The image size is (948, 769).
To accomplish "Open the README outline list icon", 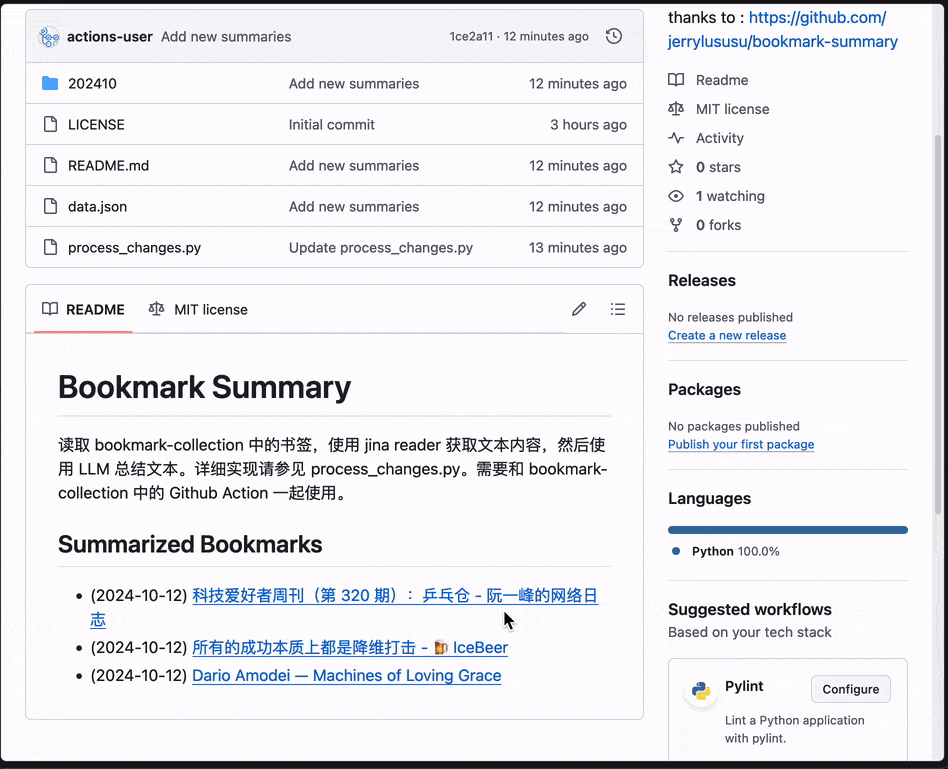I will pos(618,309).
